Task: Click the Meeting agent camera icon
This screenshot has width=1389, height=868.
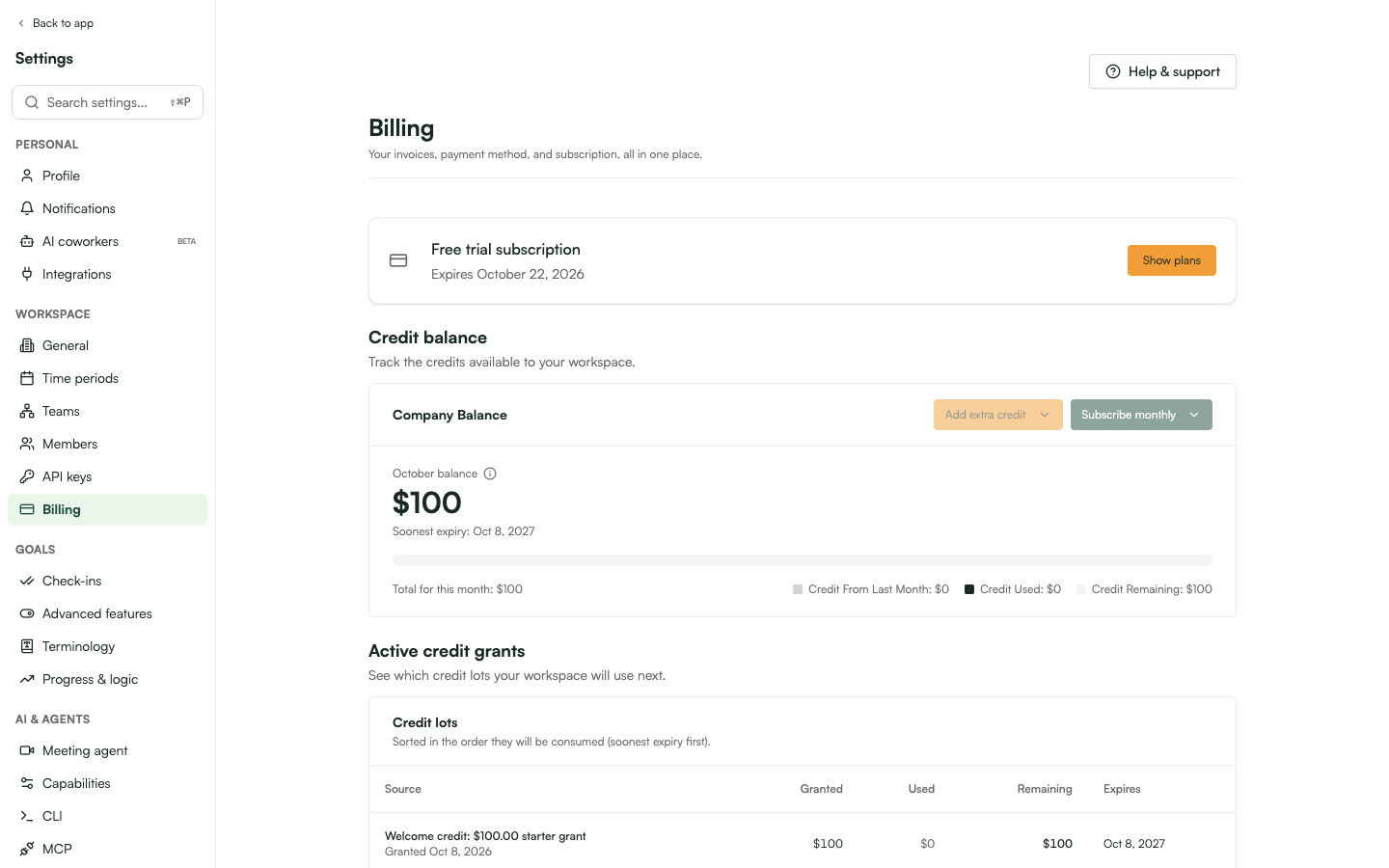Action: (x=27, y=750)
